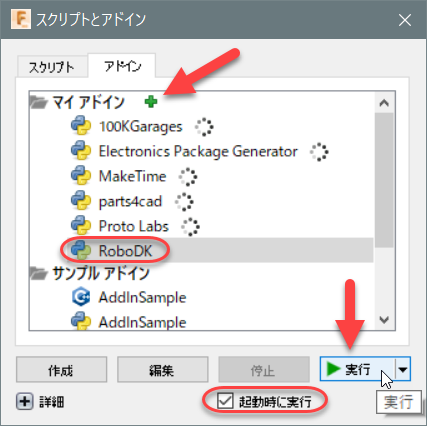Switch to the スクリプト tab

(x=52, y=67)
